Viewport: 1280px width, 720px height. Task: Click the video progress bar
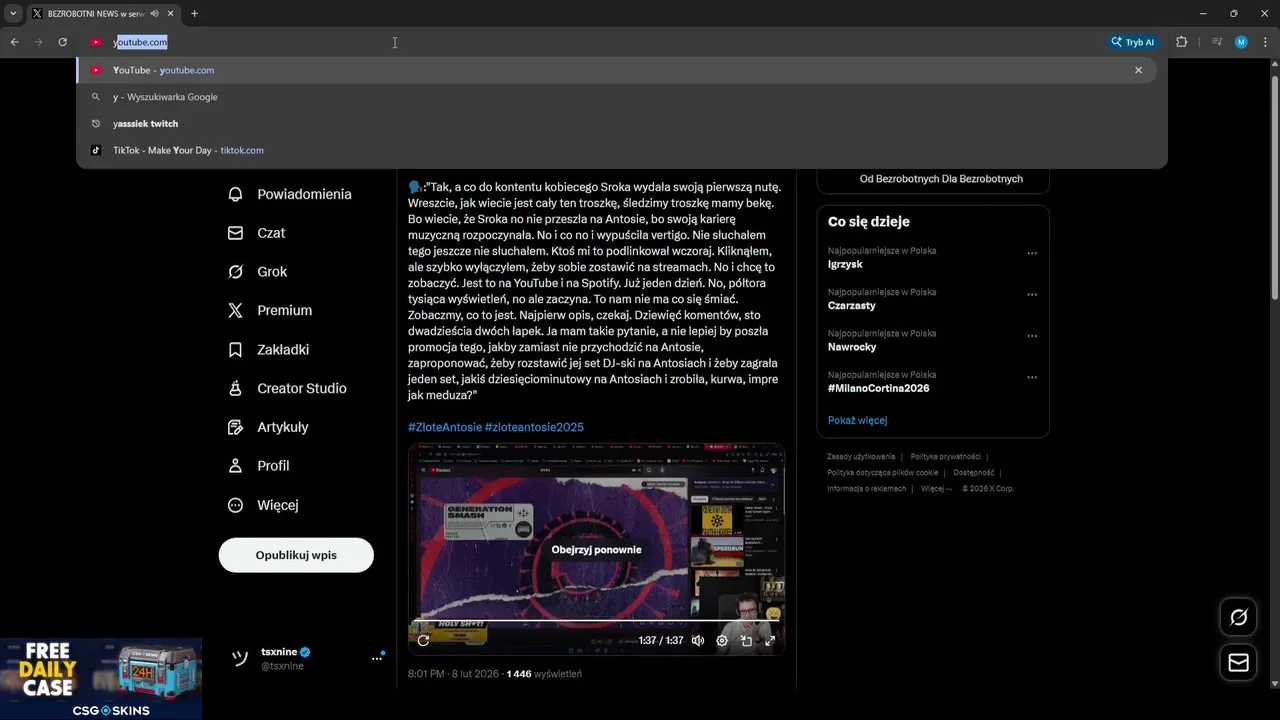click(x=596, y=621)
